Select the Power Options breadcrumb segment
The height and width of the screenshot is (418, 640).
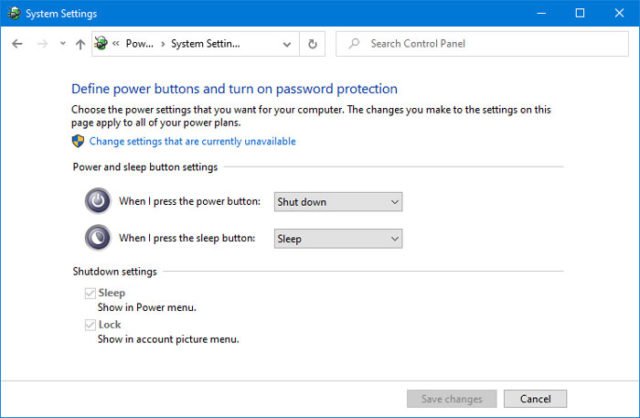(139, 44)
